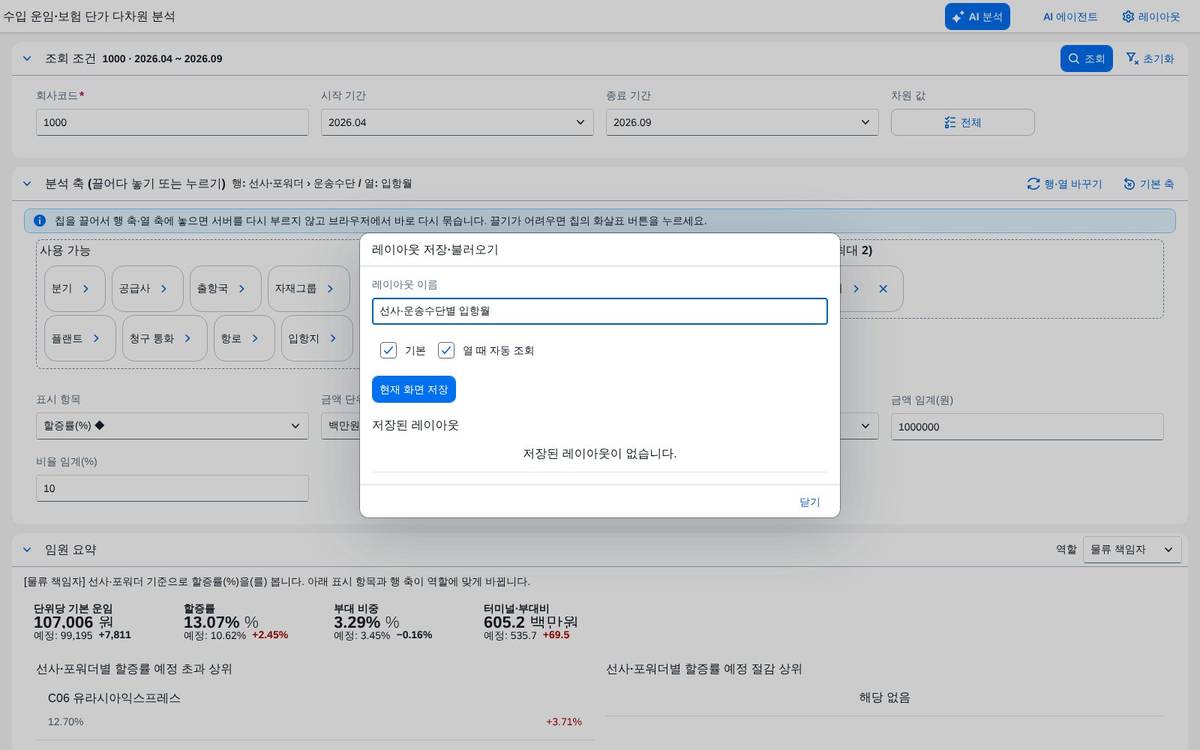This screenshot has width=1200, height=750.
Task: Remove the column-axis chip with the X
Action: [x=883, y=289]
